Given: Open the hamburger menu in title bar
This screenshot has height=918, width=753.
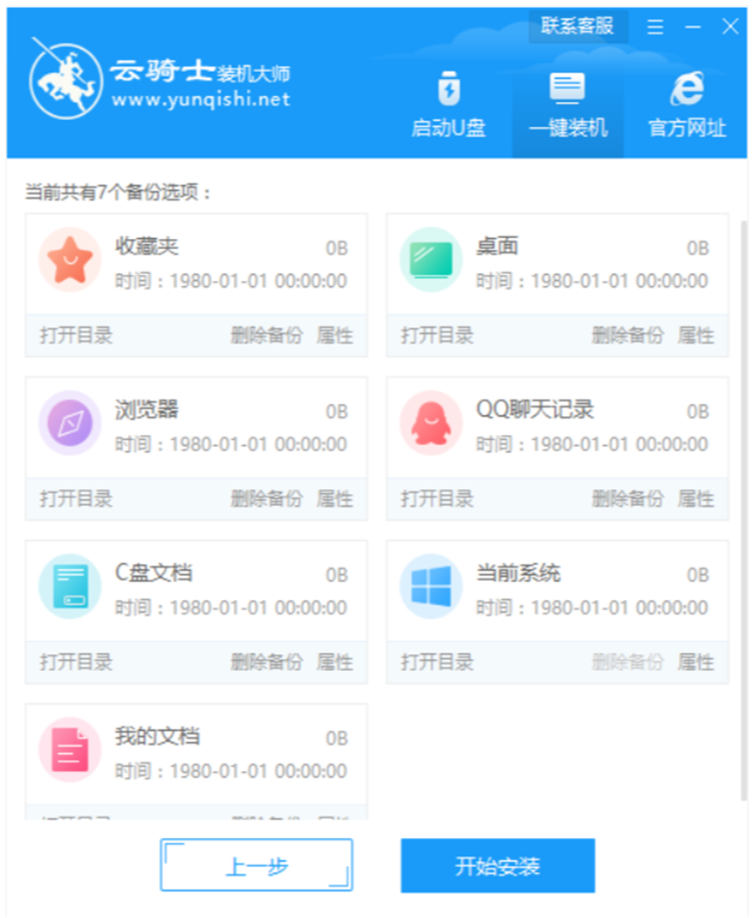Looking at the screenshot, I should click(x=655, y=27).
